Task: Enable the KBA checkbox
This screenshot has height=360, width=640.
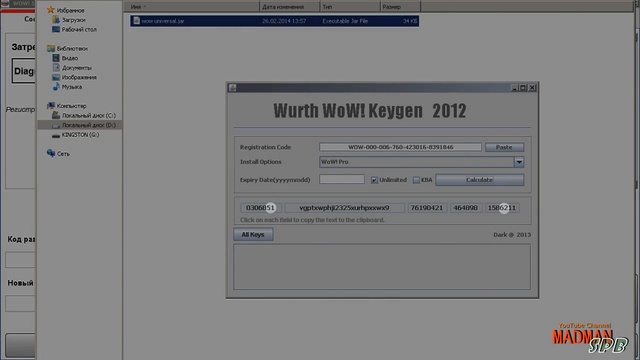Action: click(x=416, y=180)
